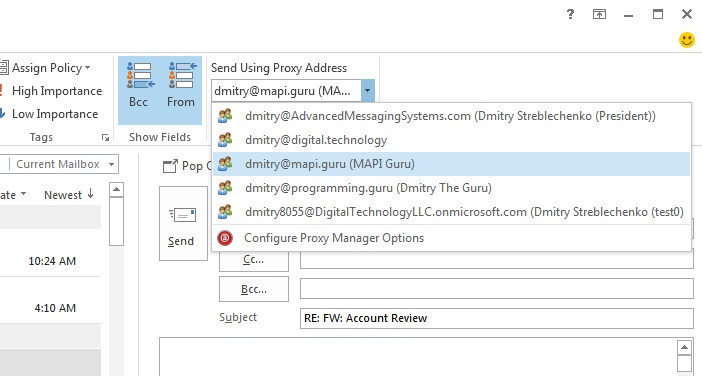Click inside the message body area
Screen dimensions: 702x376
pyautogui.click(x=418, y=357)
